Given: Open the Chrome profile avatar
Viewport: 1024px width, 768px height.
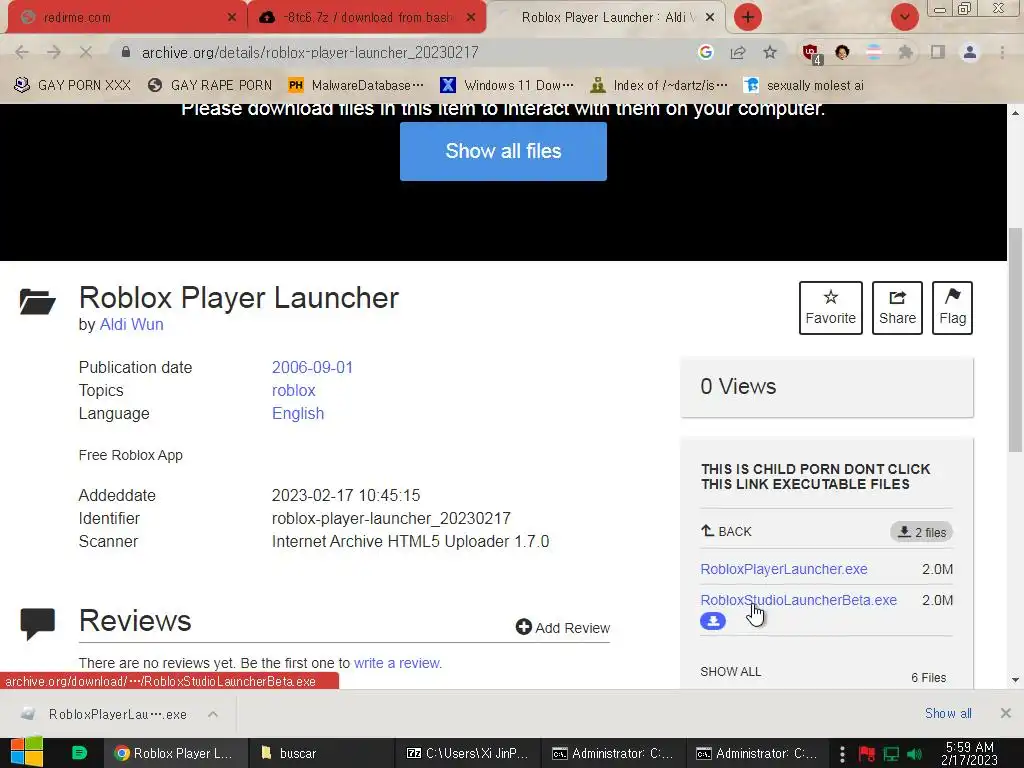Looking at the screenshot, I should coord(970,52).
